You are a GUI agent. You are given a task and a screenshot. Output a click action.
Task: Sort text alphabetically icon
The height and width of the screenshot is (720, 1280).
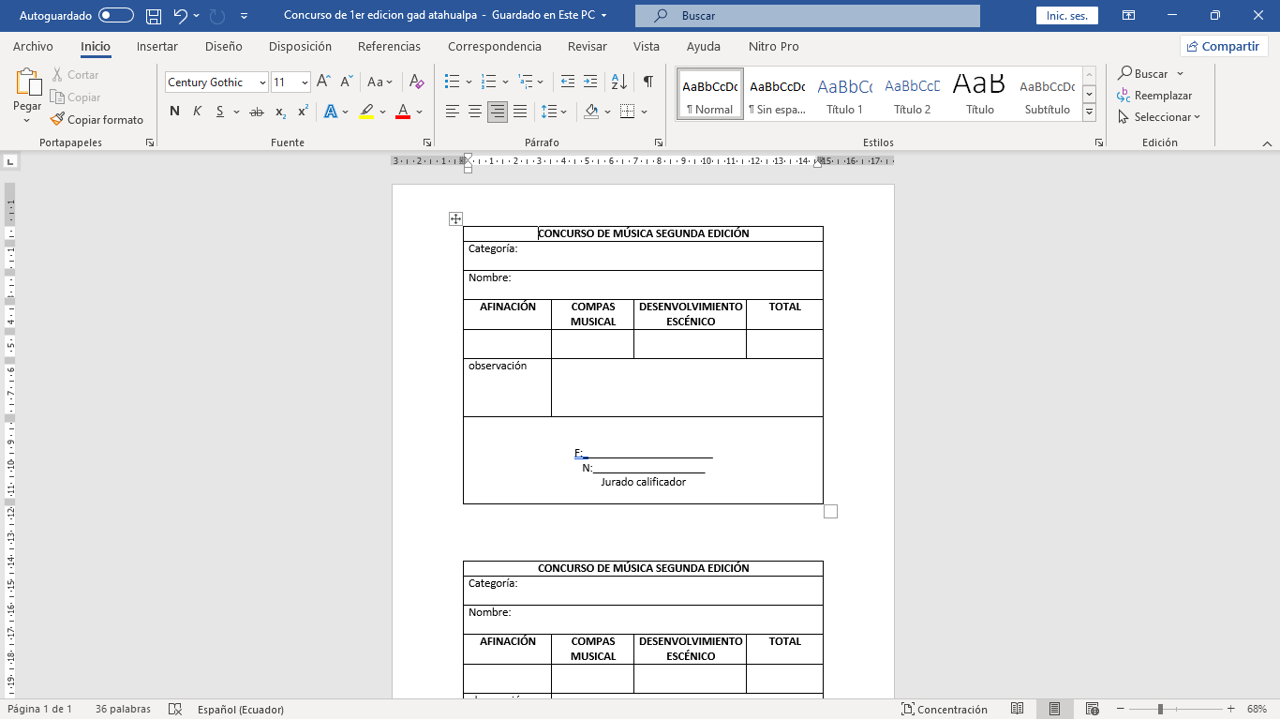(x=619, y=82)
